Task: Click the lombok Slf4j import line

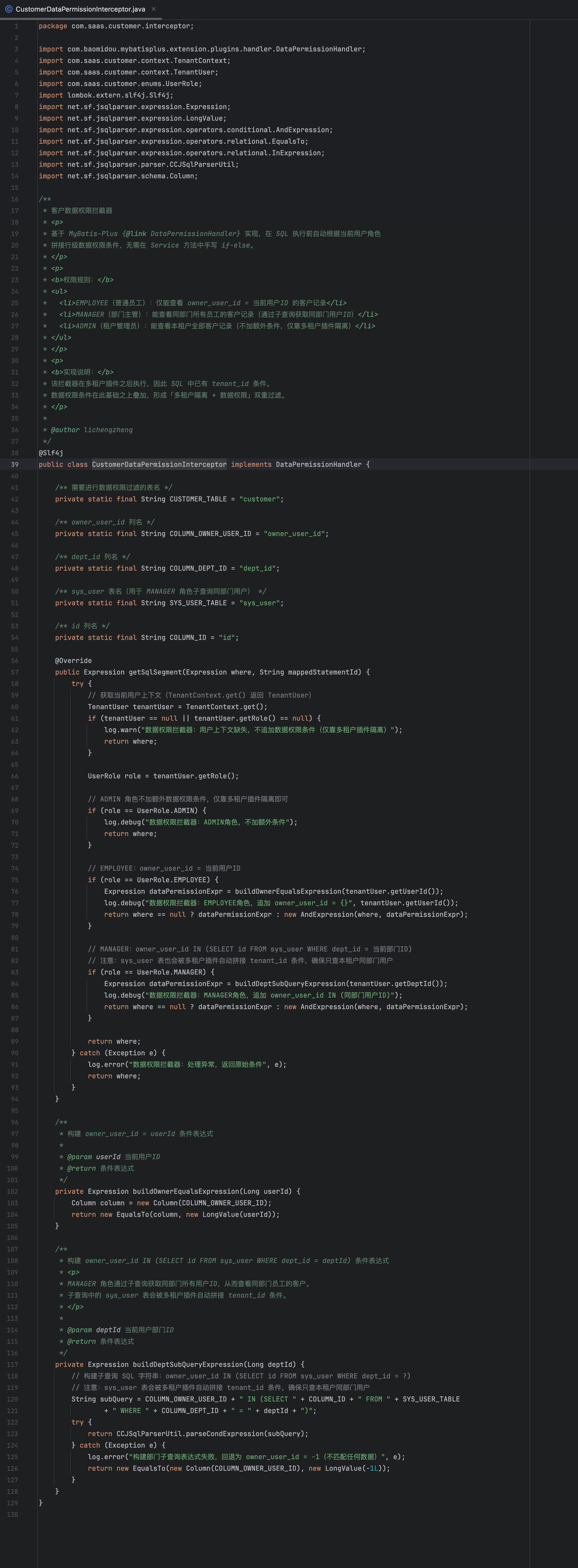Action: (106, 95)
